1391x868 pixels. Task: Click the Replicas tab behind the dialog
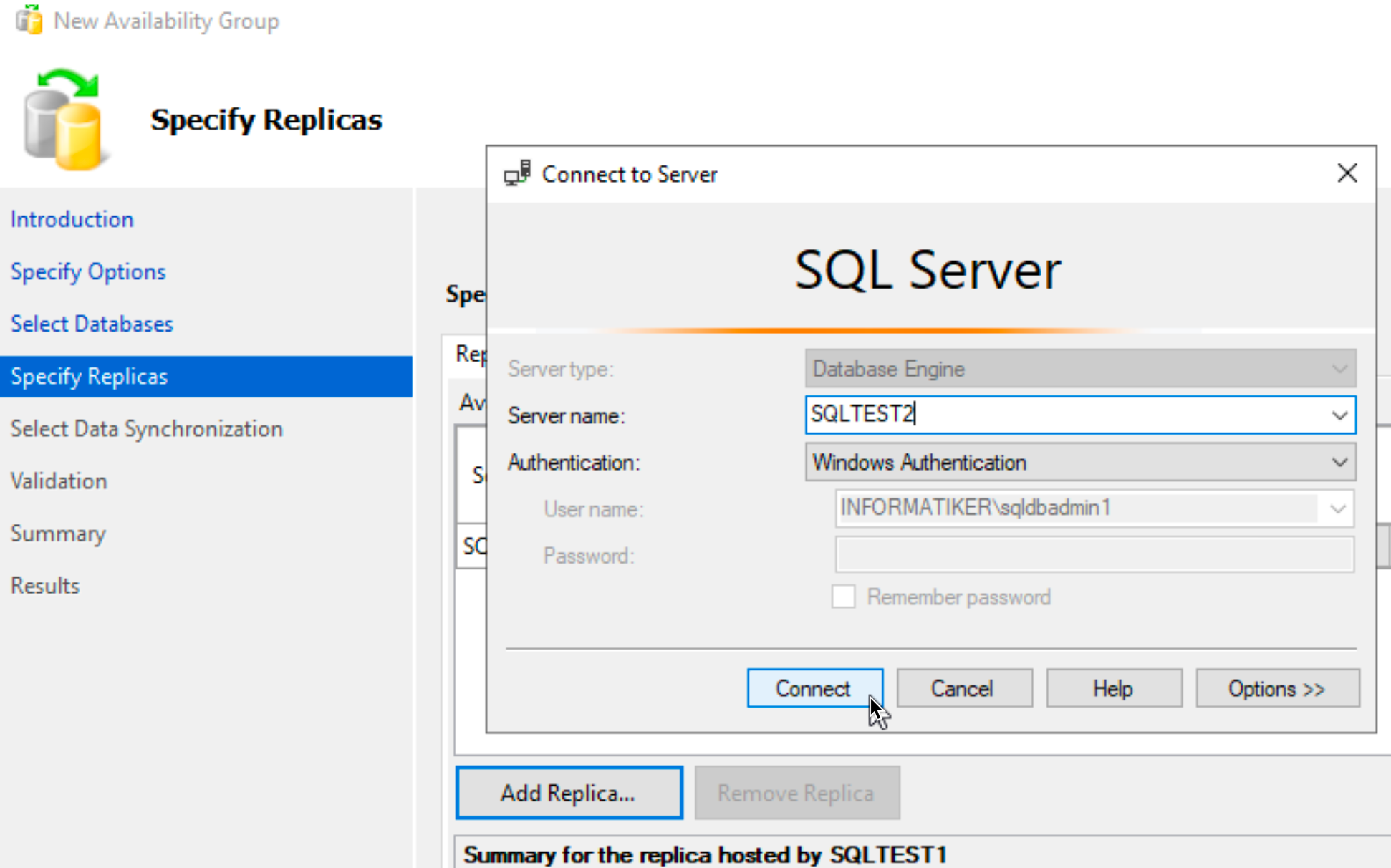tap(471, 353)
